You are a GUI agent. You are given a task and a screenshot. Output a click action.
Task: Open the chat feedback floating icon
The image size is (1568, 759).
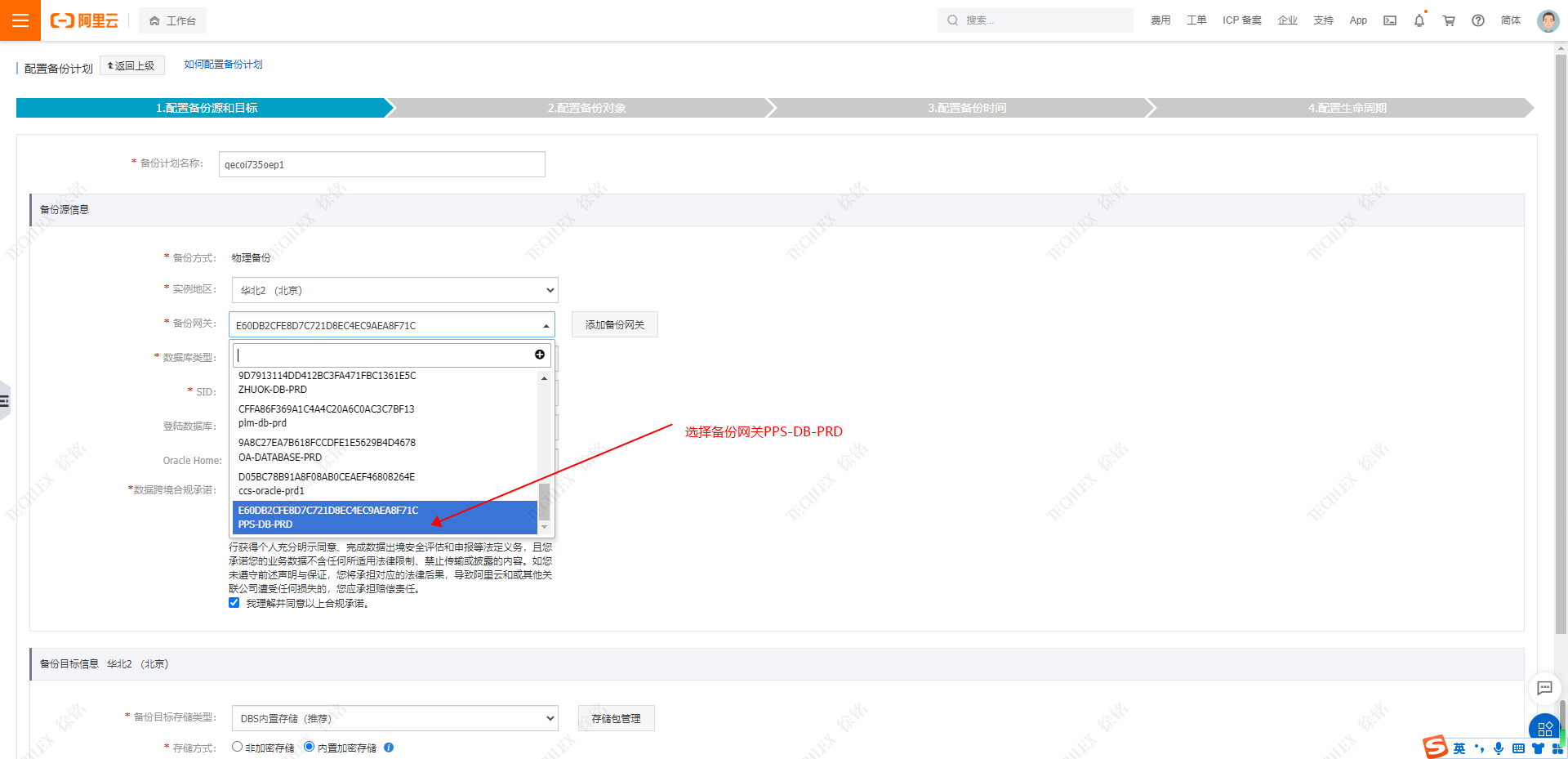[1544, 688]
